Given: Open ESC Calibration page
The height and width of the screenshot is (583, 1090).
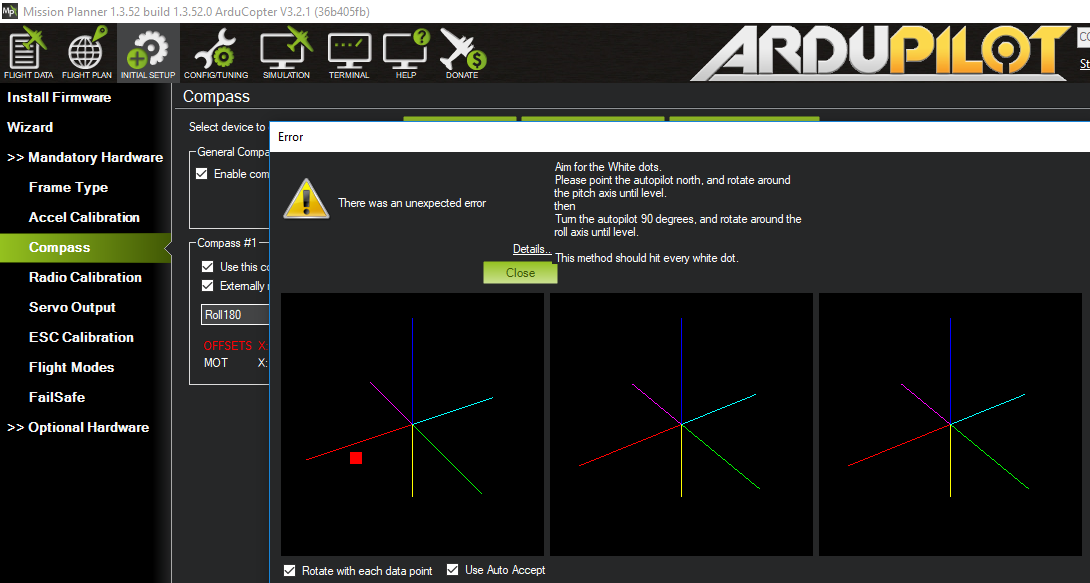Looking at the screenshot, I should click(81, 337).
